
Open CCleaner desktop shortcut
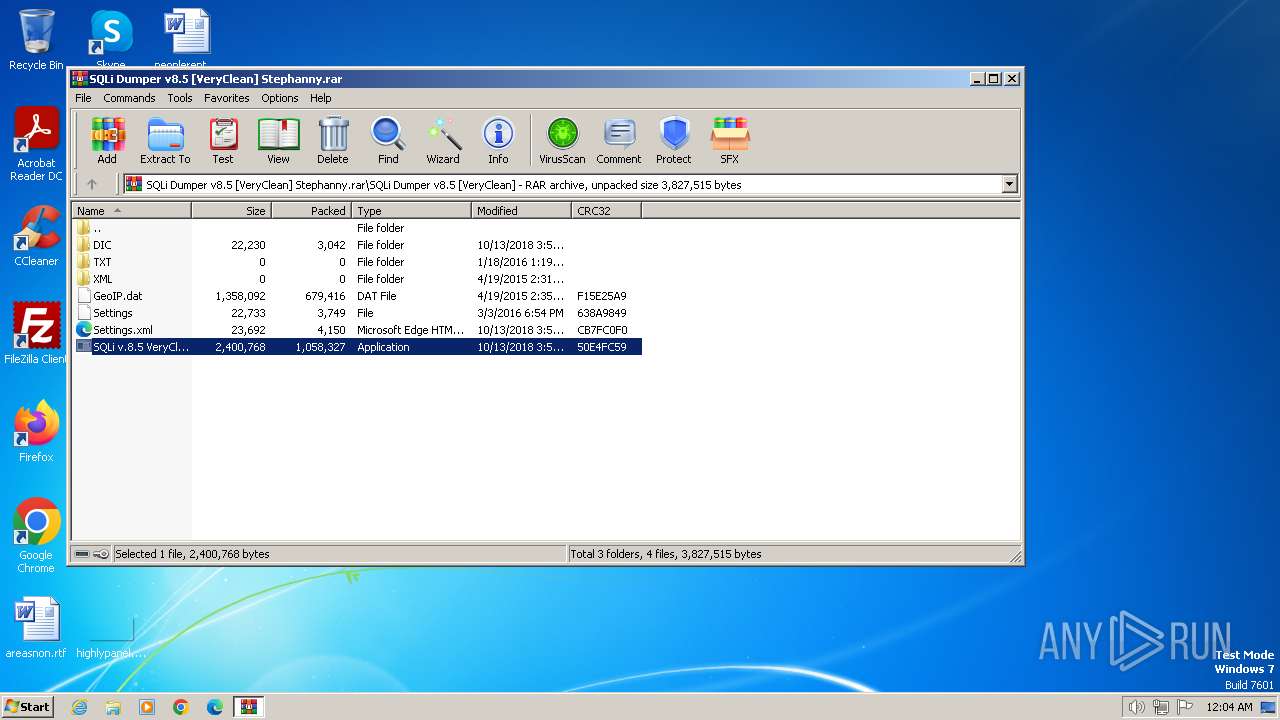tap(36, 236)
